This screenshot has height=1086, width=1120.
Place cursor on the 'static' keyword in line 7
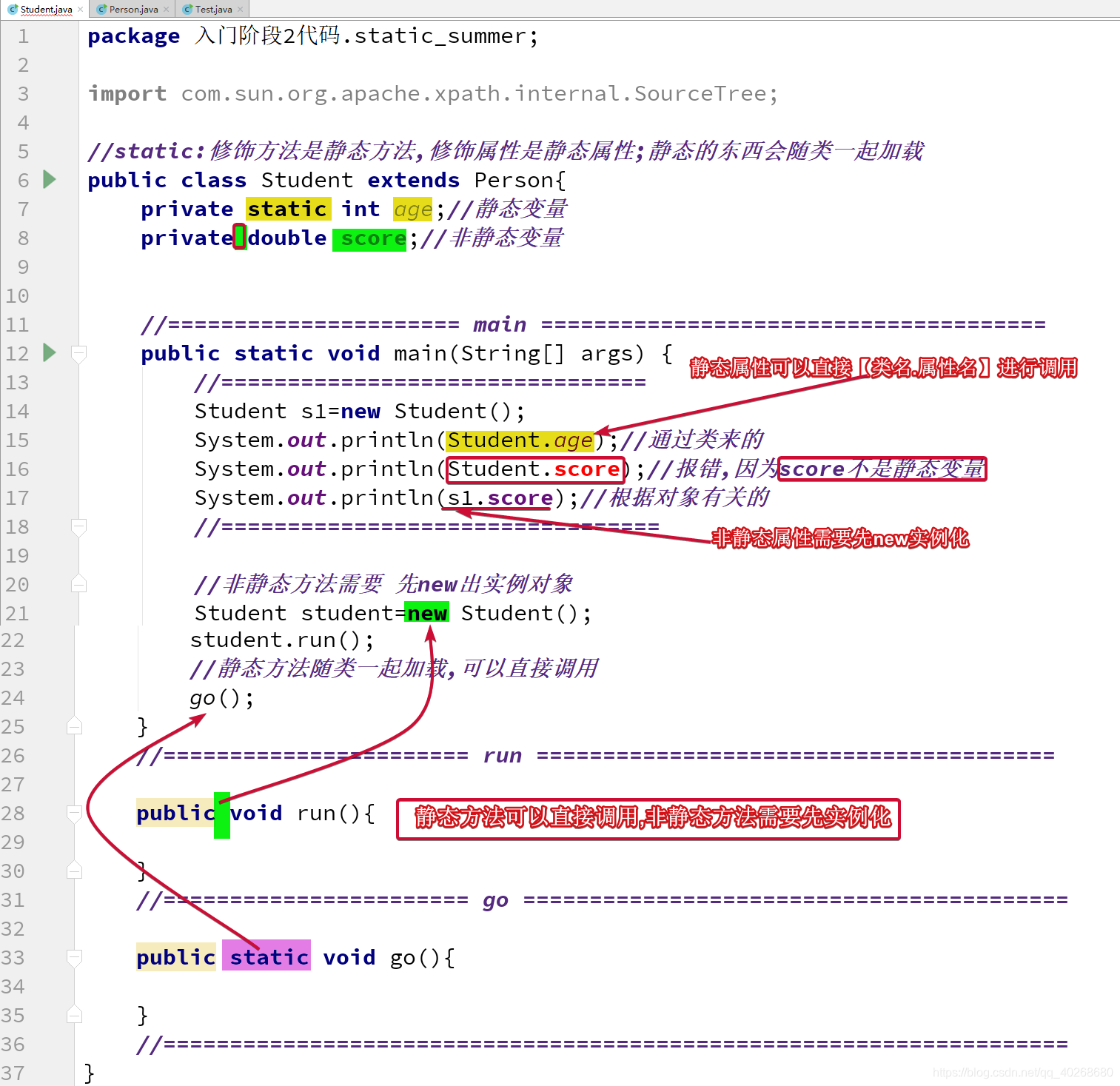(287, 210)
